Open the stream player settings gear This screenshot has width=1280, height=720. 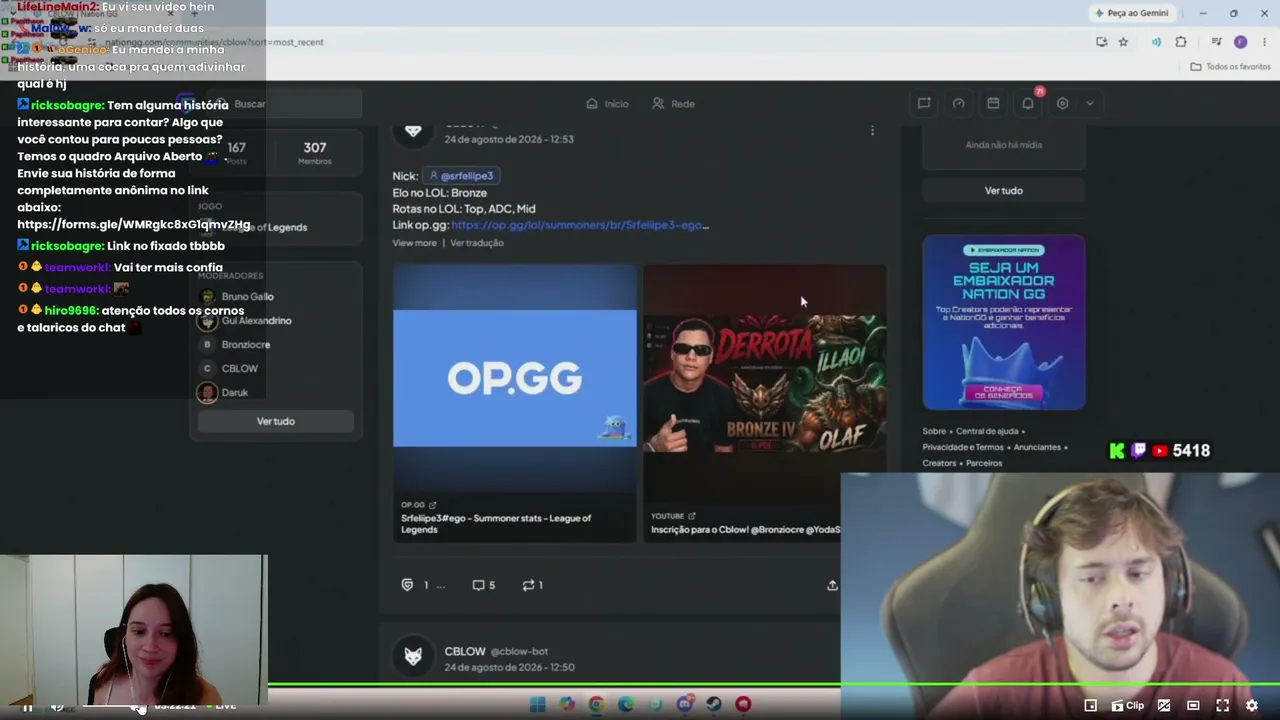[1252, 706]
